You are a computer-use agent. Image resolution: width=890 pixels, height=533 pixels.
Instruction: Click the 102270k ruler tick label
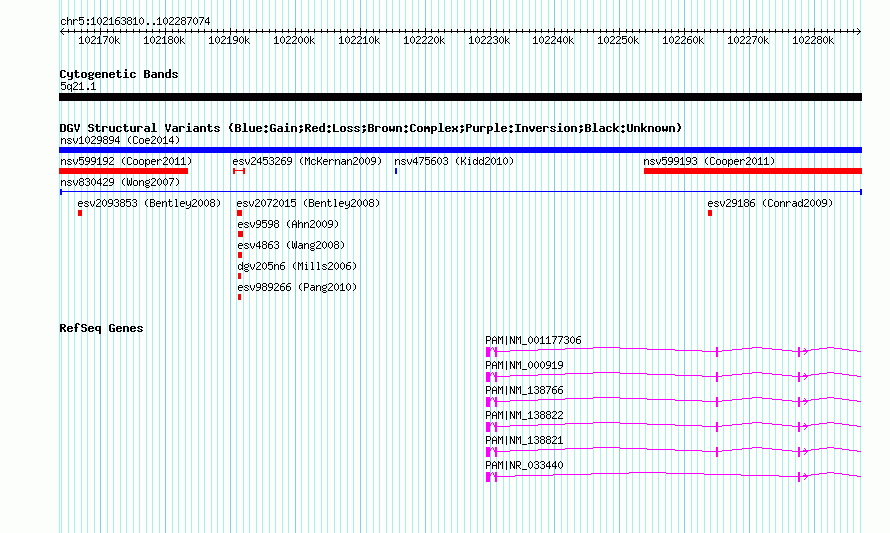748,40
